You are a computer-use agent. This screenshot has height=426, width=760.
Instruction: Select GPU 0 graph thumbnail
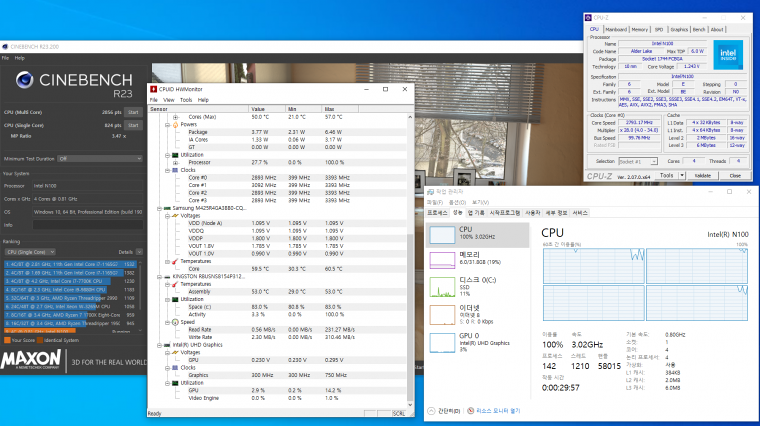pyautogui.click(x=442, y=343)
